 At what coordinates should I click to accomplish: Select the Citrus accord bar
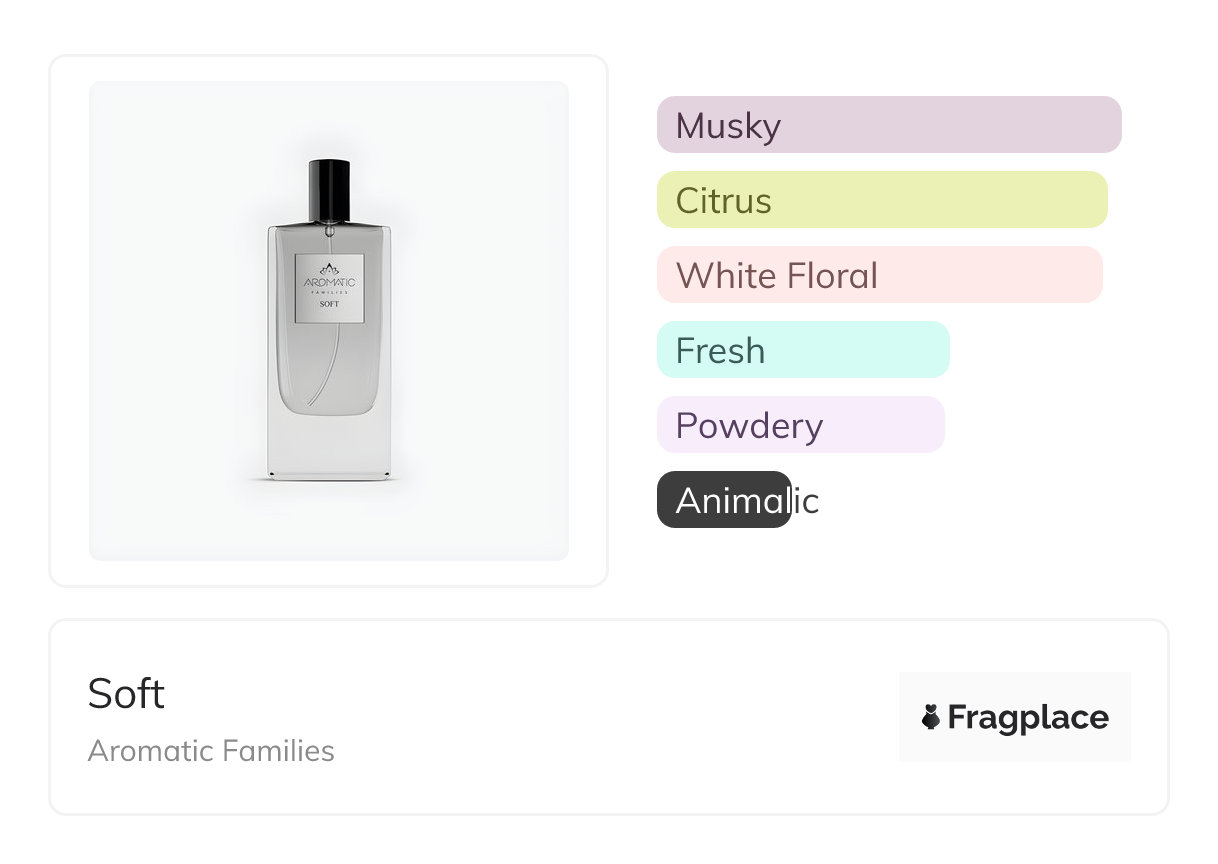click(881, 200)
